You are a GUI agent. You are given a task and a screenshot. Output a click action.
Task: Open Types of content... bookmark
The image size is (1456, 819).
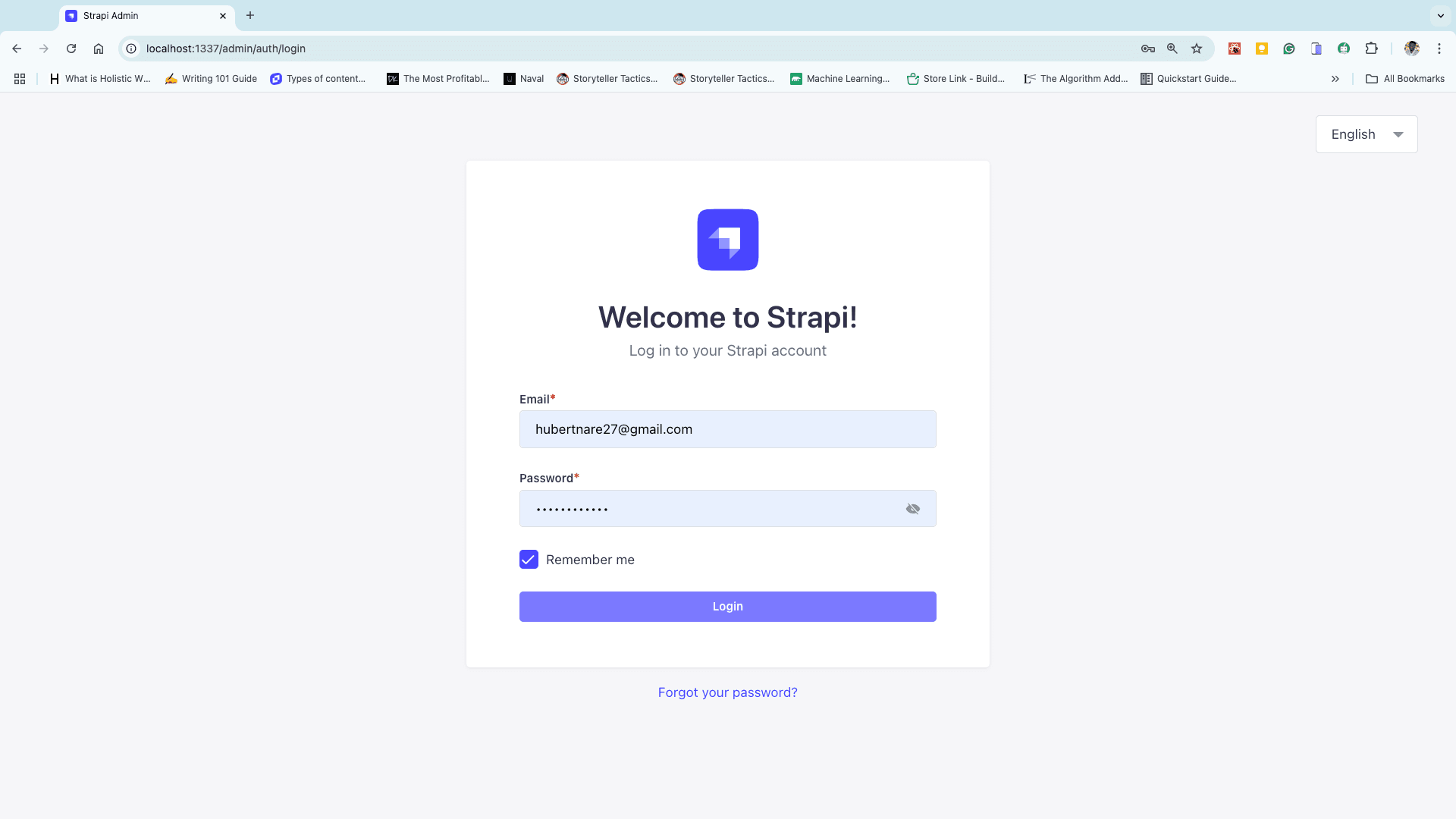pos(318,79)
